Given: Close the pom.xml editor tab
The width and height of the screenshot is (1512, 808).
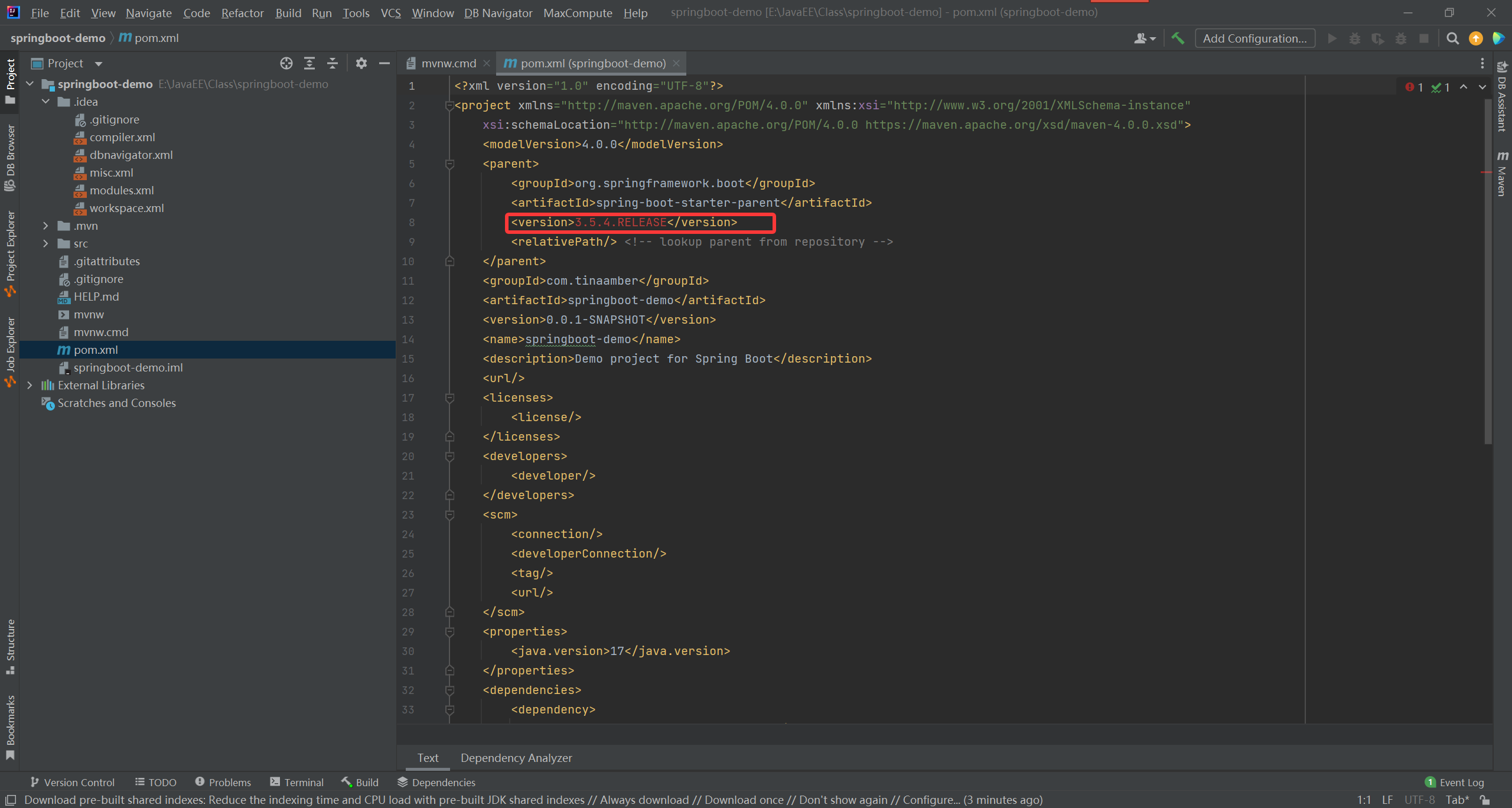Looking at the screenshot, I should 676,63.
